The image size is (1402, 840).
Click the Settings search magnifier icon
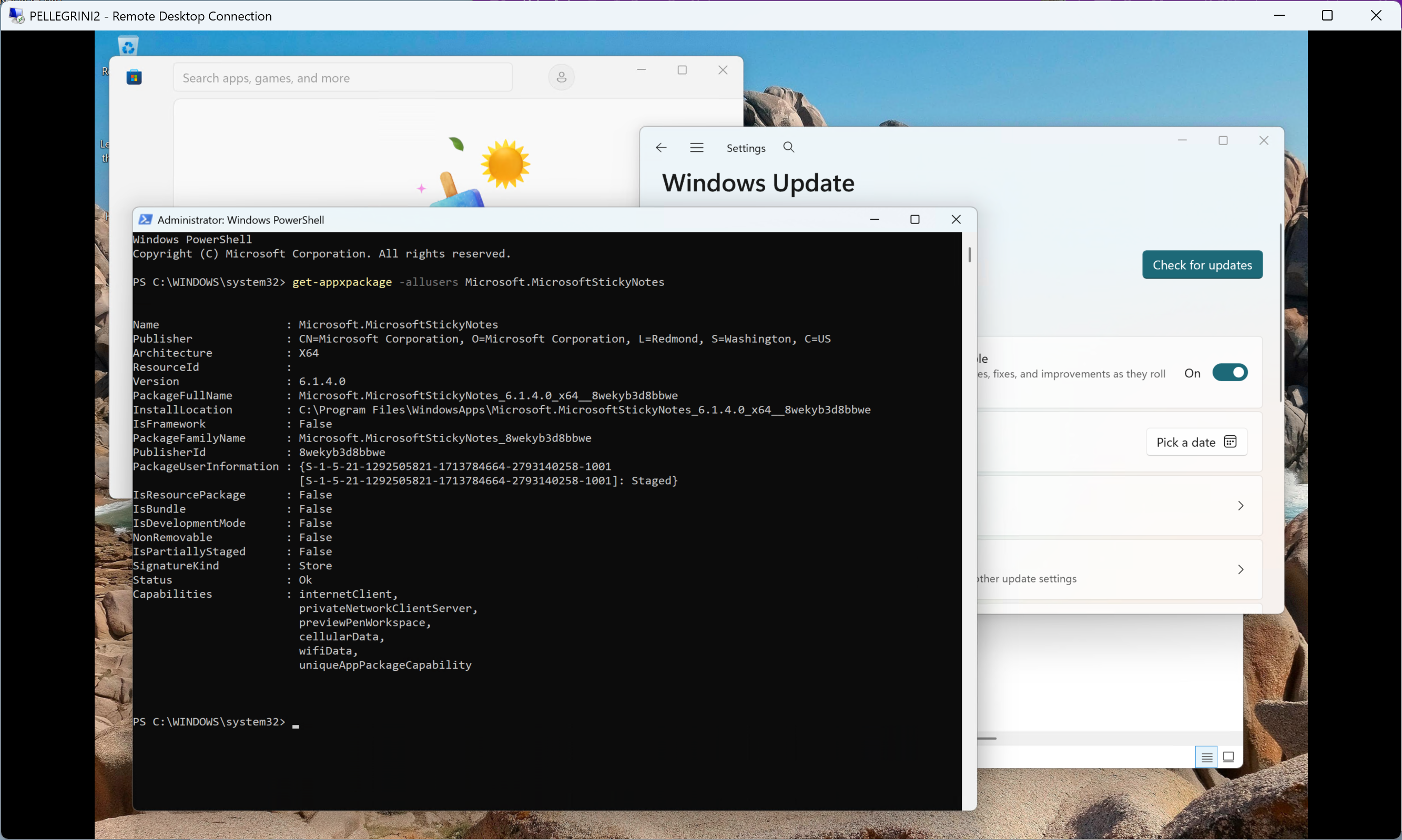coord(788,147)
